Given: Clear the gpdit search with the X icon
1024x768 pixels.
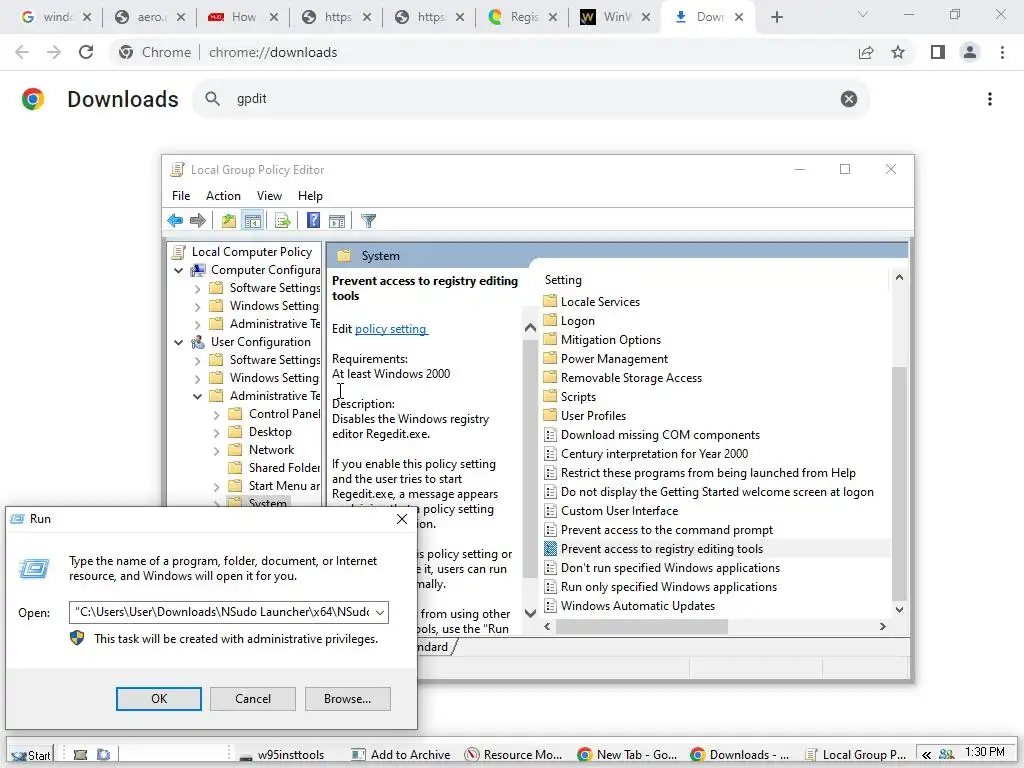Looking at the screenshot, I should coord(849,99).
